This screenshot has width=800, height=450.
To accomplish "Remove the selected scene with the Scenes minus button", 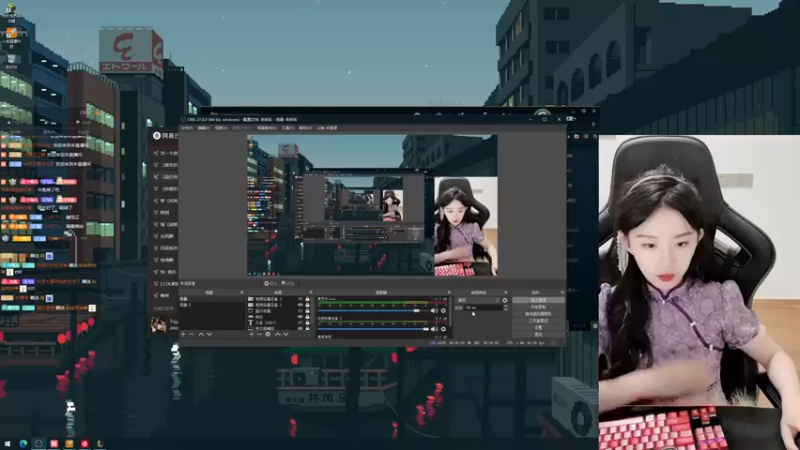I will point(191,334).
